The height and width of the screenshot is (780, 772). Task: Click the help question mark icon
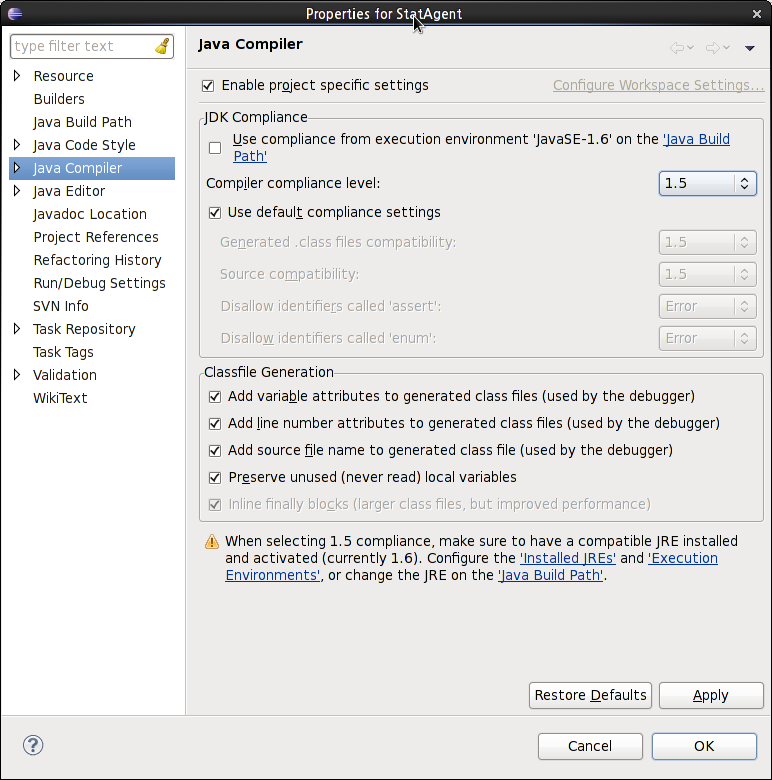pyautogui.click(x=33, y=745)
